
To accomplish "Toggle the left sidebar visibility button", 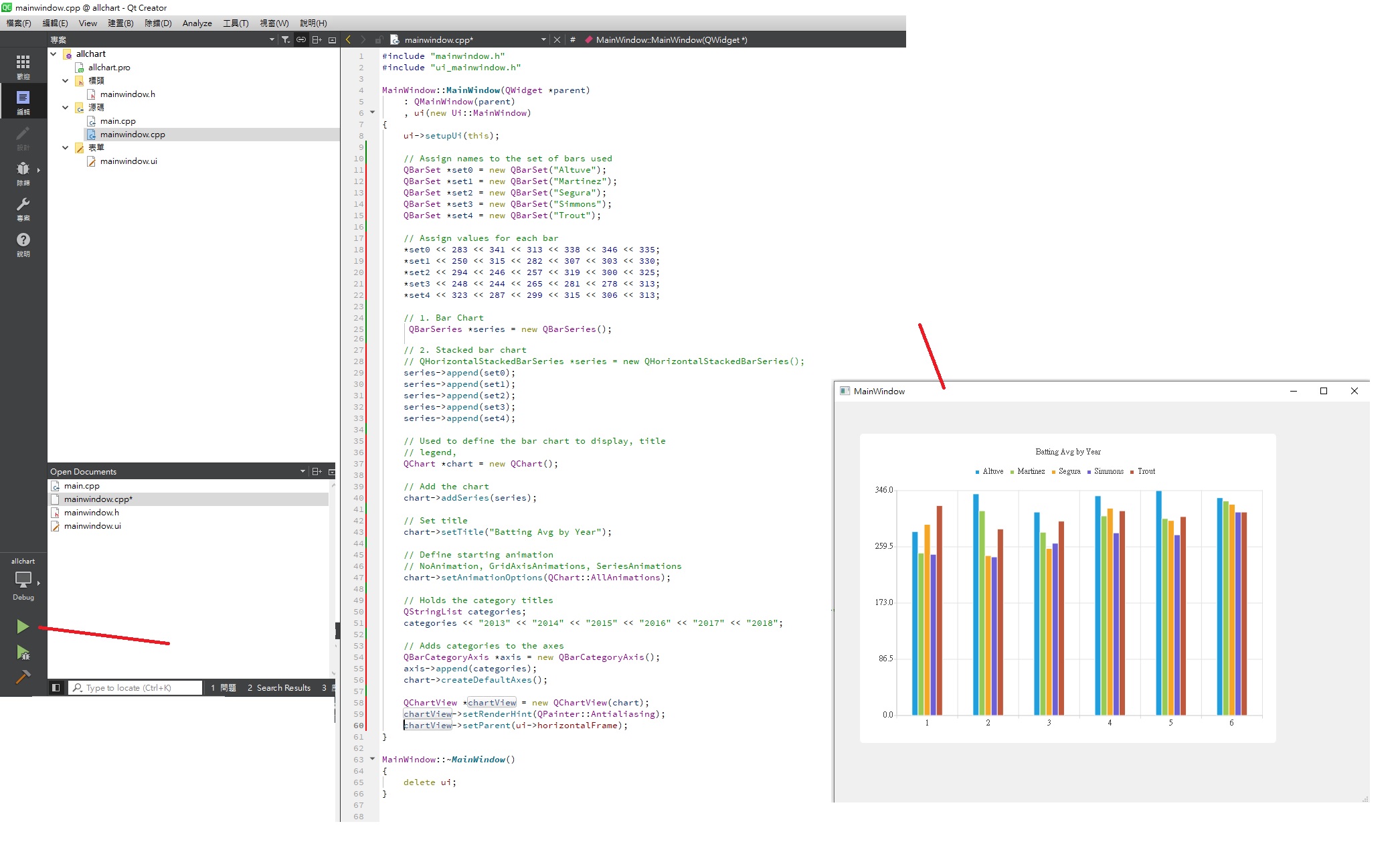I will click(56, 687).
